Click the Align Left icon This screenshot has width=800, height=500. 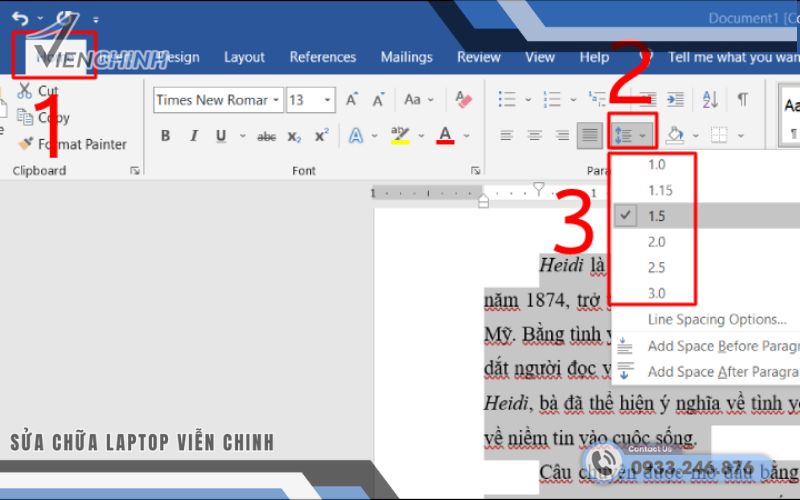point(507,136)
